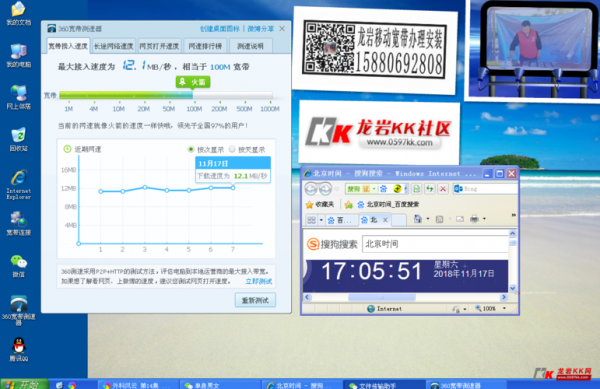The width and height of the screenshot is (600, 389).
Task: Expand the IE command bar overflow chevron
Action: (x=514, y=215)
